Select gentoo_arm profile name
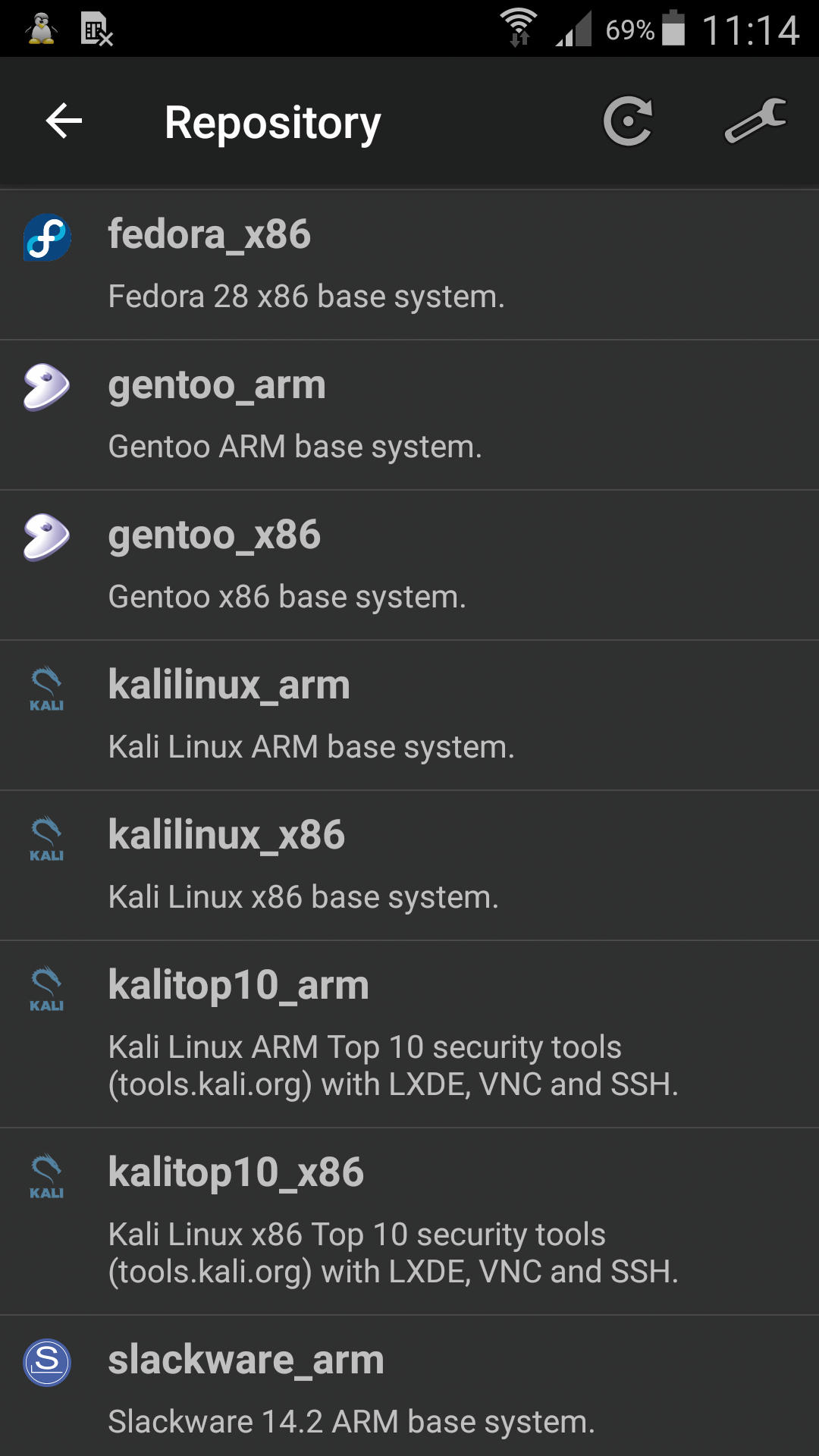 tap(217, 385)
